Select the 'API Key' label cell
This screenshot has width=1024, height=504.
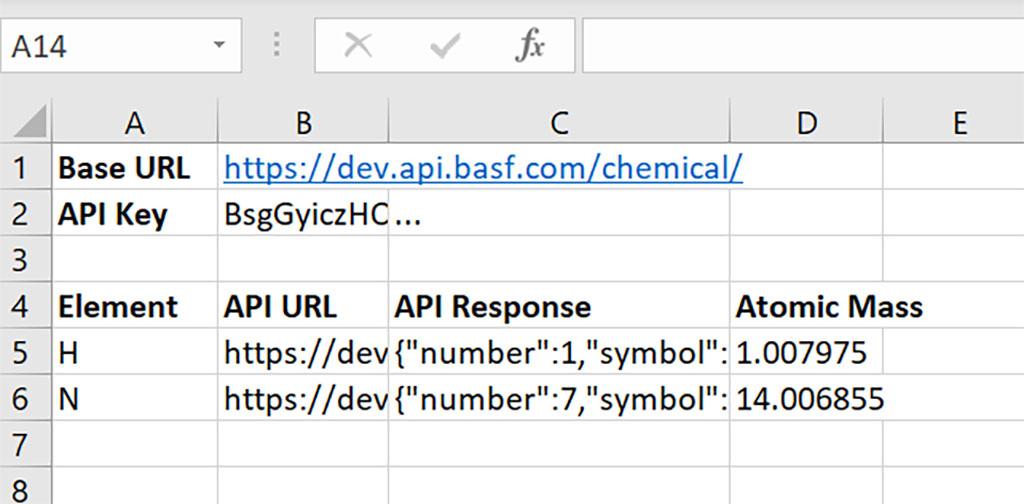(x=135, y=212)
